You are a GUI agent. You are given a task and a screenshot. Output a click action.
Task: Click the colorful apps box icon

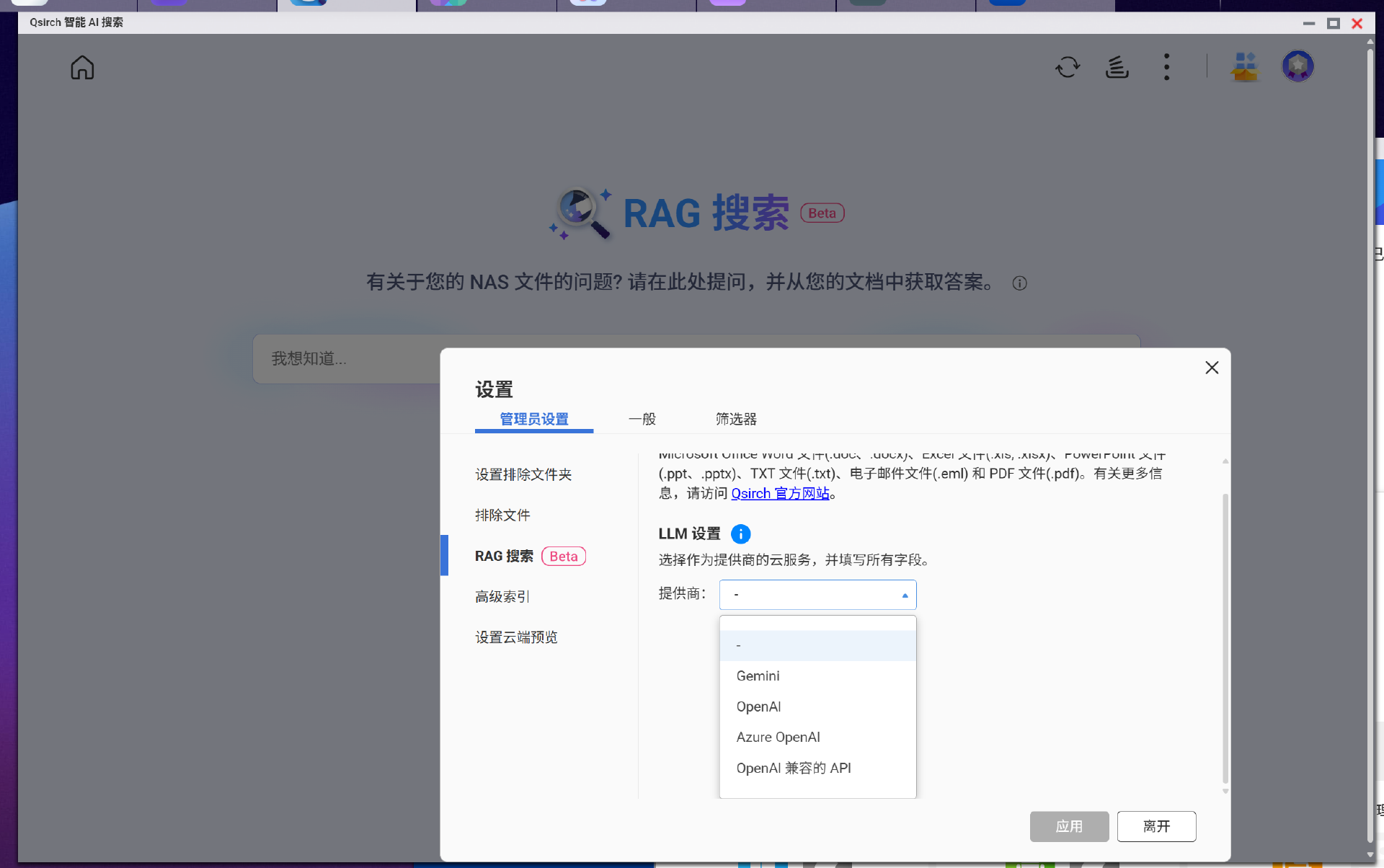click(1245, 67)
